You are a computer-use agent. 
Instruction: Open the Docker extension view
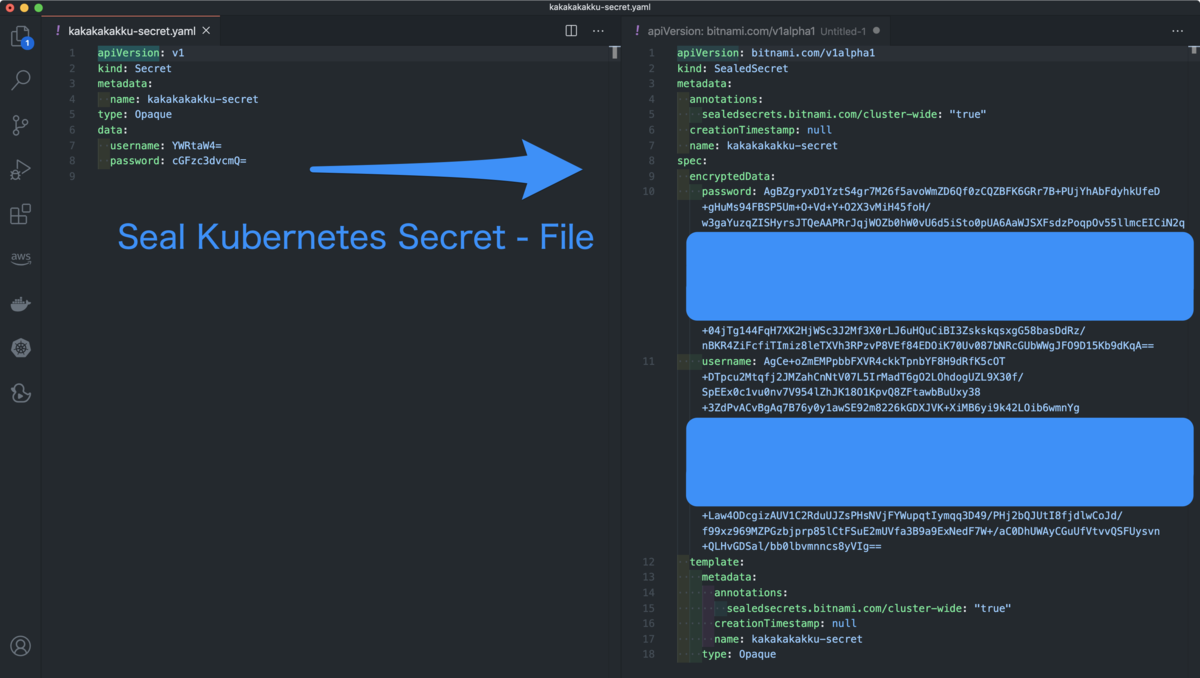(20, 303)
